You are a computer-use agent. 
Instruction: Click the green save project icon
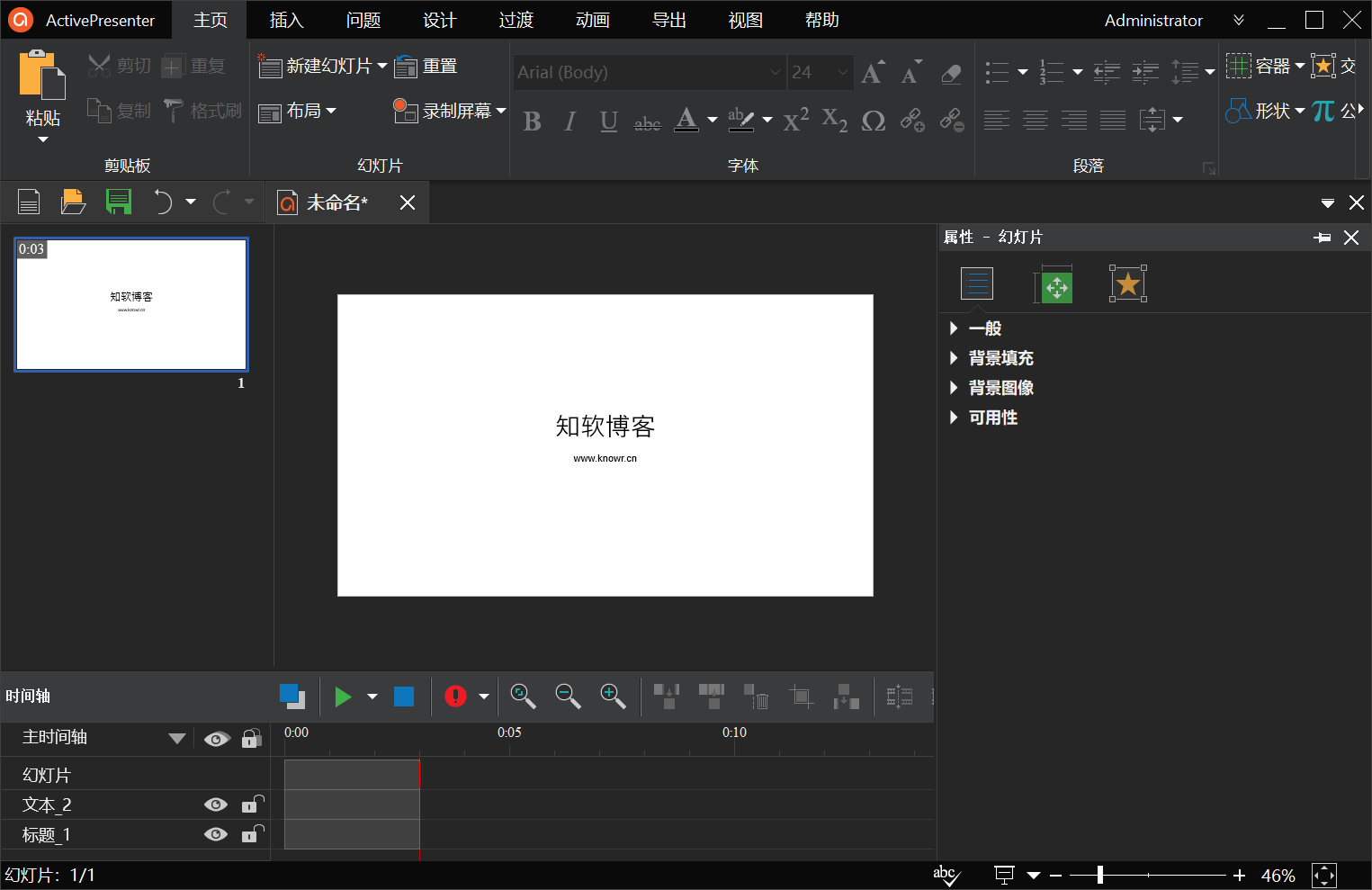118,202
